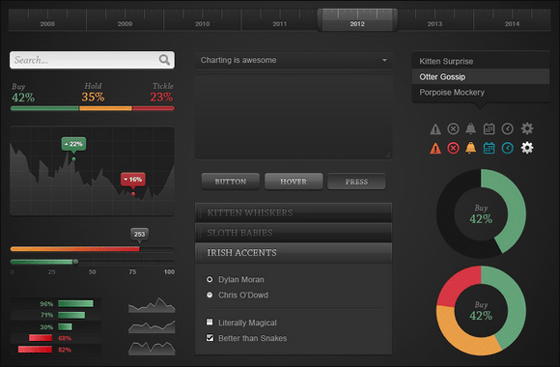Click the red circled X icon
Screen dimensions: 560x367
453,148
